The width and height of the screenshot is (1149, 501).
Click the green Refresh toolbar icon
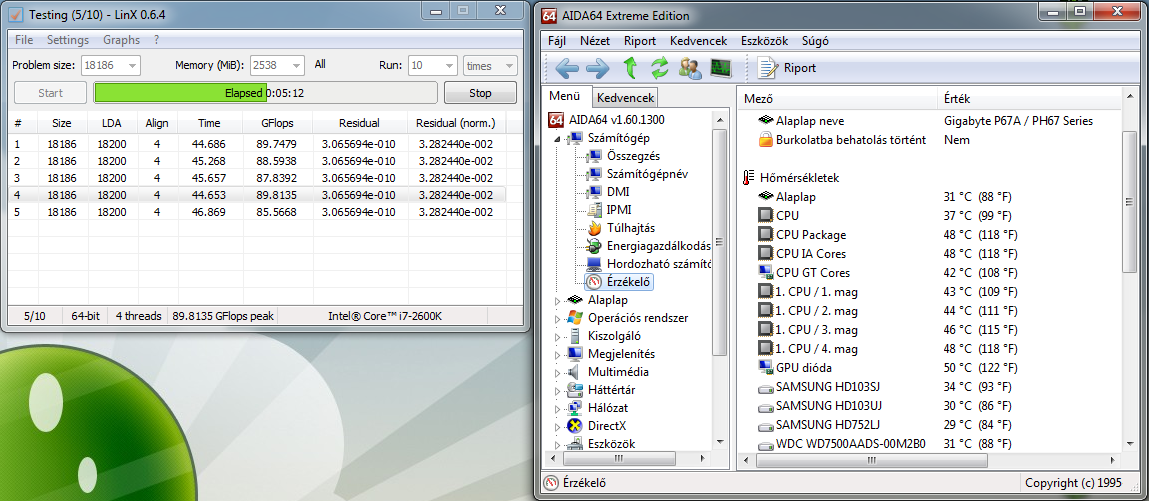coord(660,68)
